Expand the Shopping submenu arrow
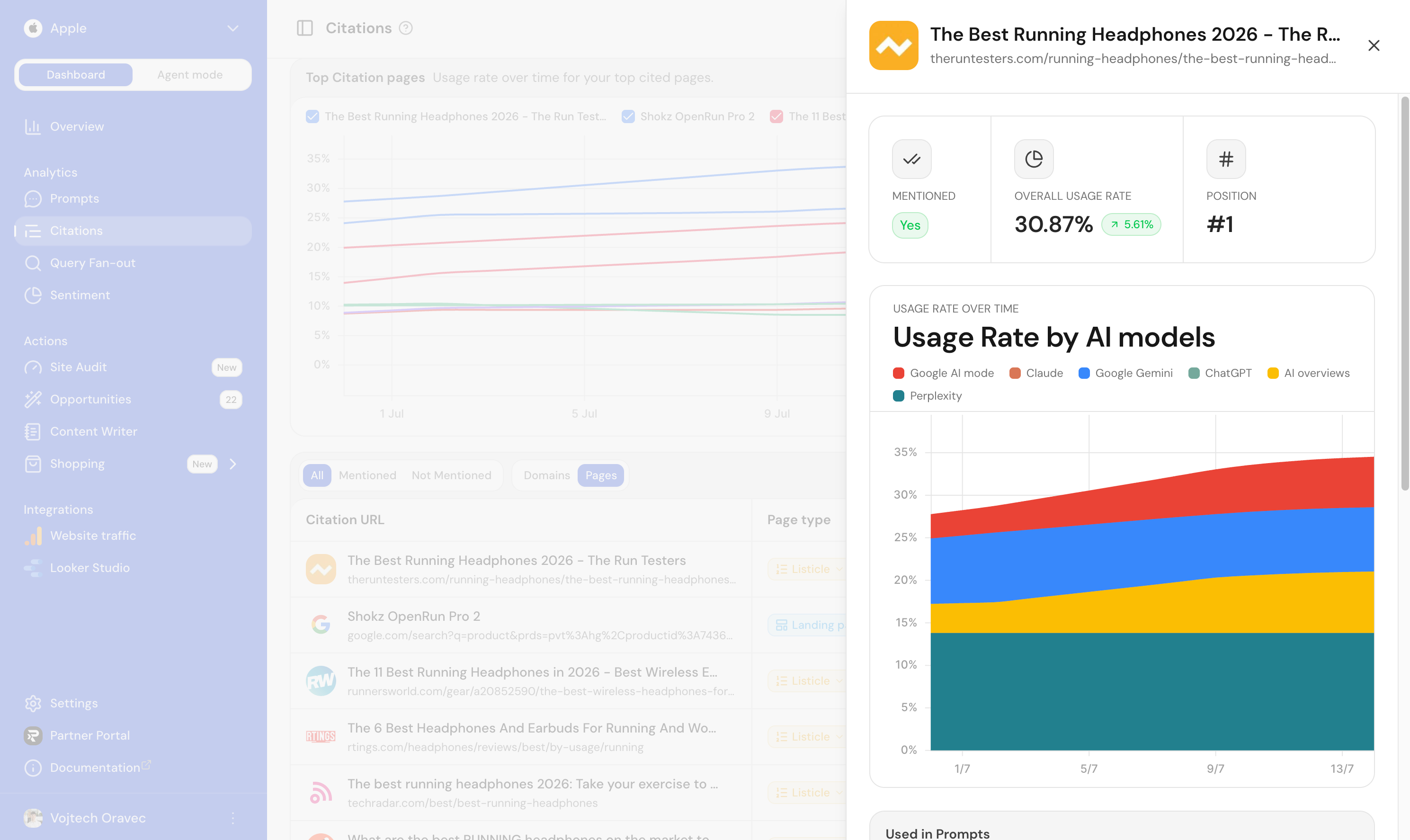The height and width of the screenshot is (840, 1410). [x=232, y=464]
